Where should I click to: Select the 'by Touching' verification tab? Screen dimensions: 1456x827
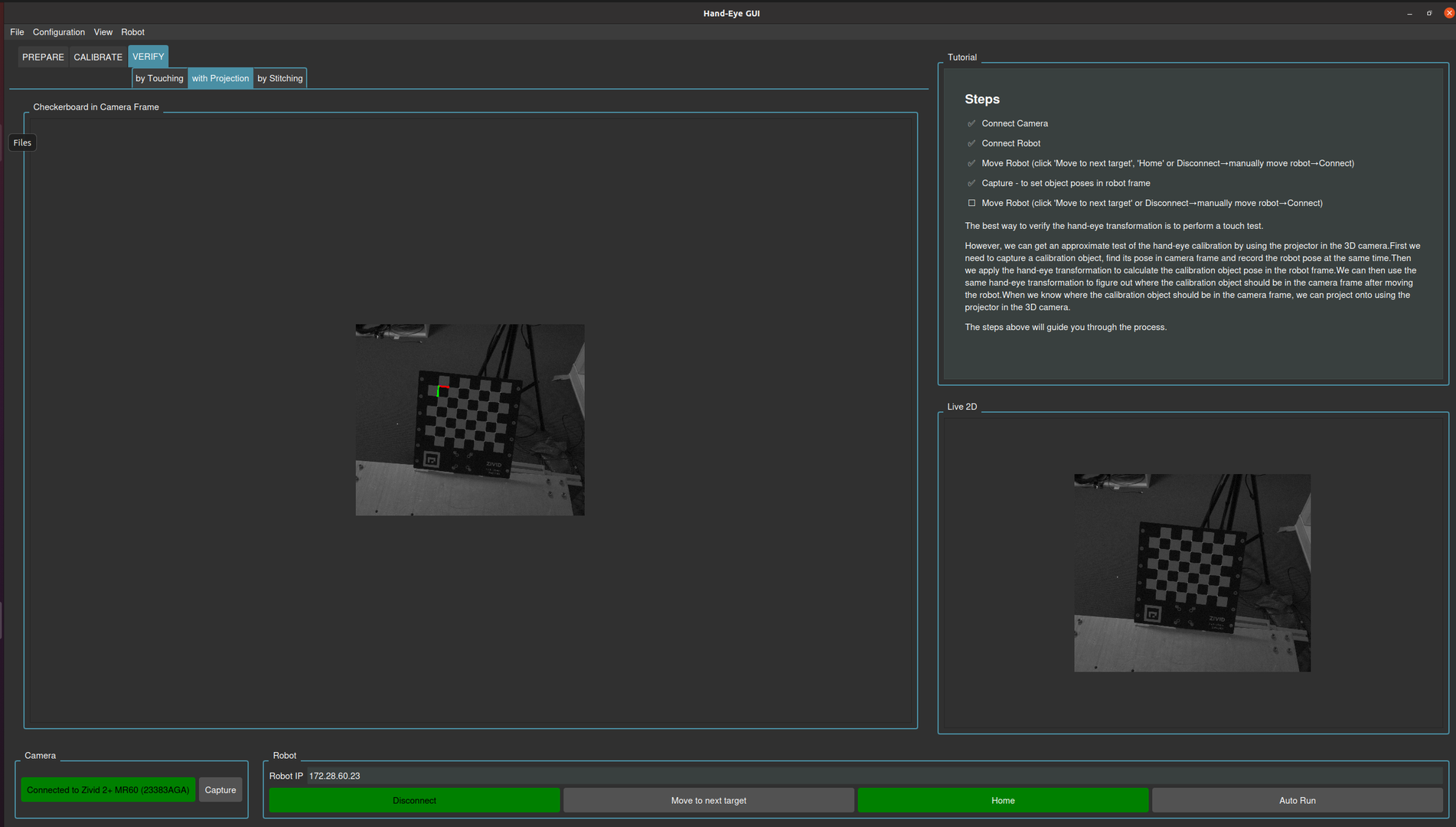[159, 79]
